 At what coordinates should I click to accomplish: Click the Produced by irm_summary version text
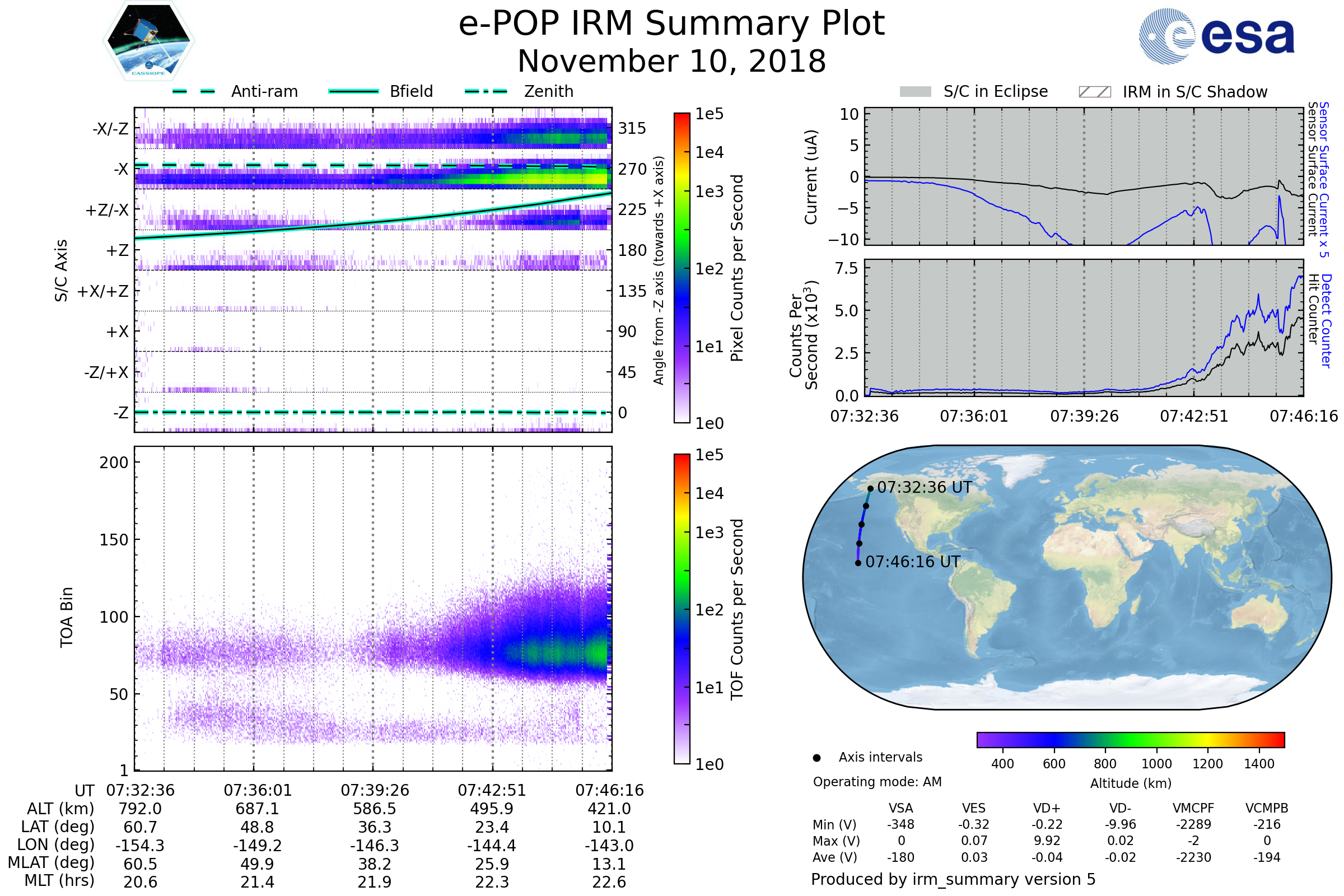[x=953, y=879]
